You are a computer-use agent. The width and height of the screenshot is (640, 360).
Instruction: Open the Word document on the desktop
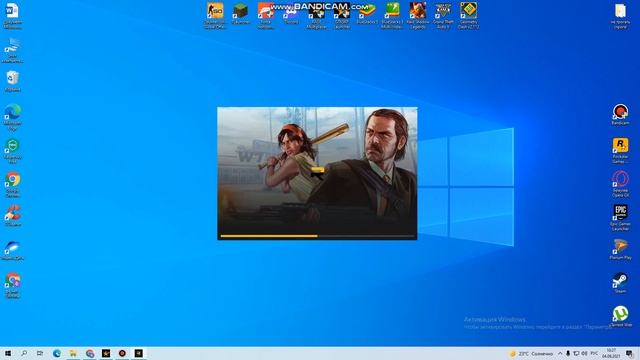click(12, 16)
